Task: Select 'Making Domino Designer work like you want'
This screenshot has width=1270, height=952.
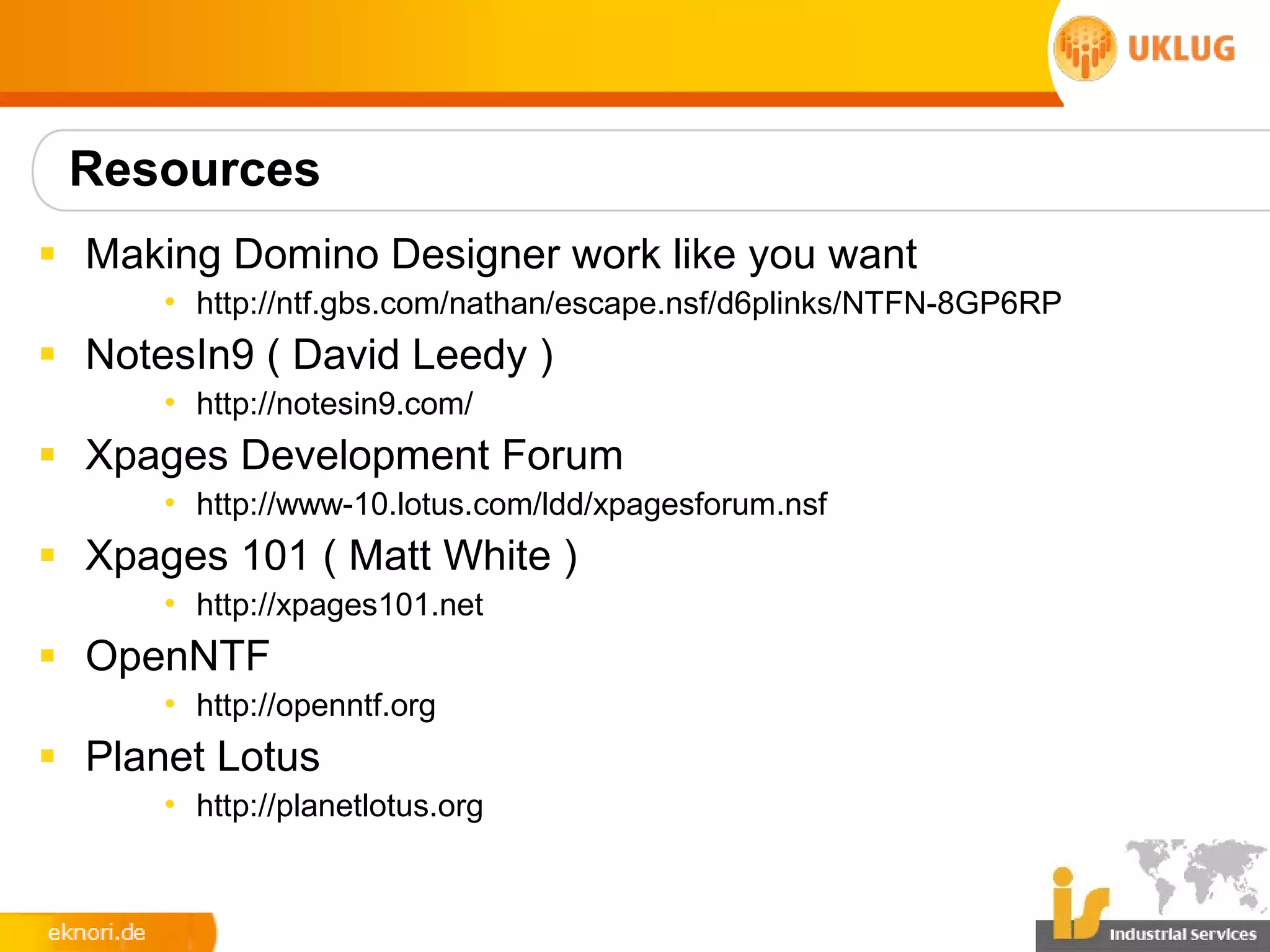Action: coord(501,254)
